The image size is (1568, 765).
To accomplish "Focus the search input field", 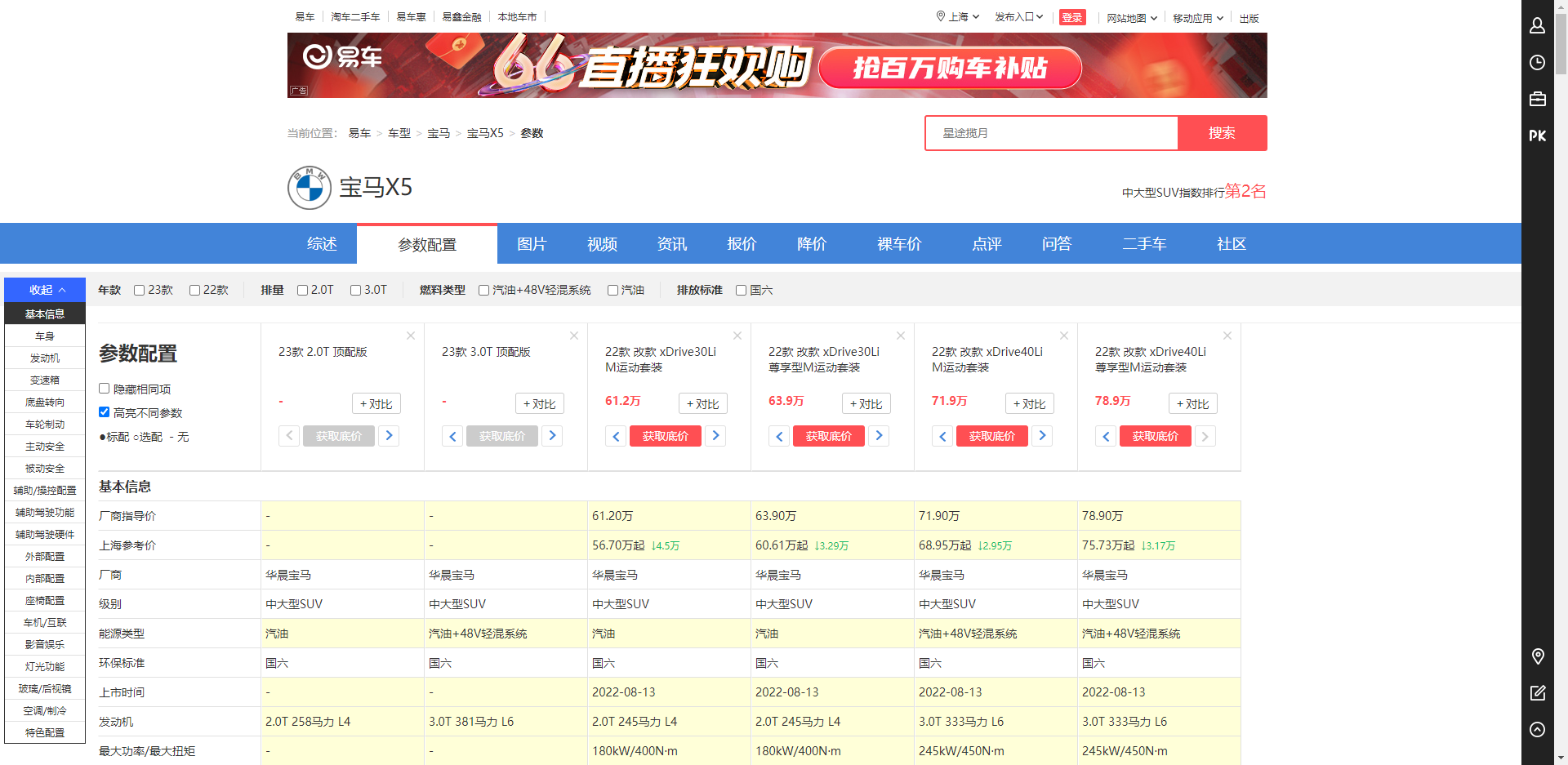I will pyautogui.click(x=1051, y=133).
